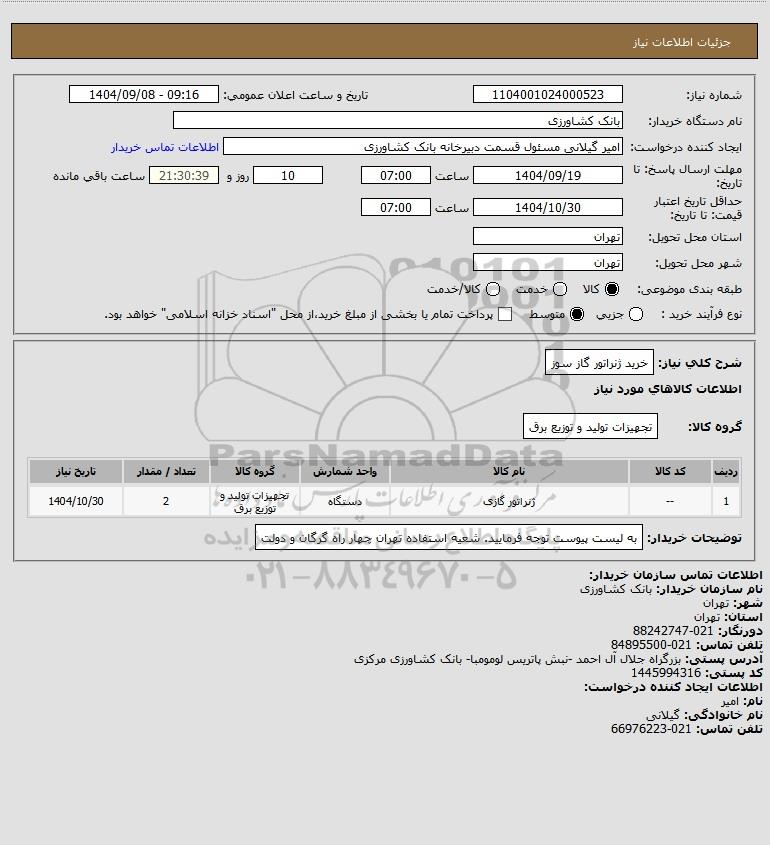The image size is (770, 845).
Task: Click the fax number 88242747-021
Action: 673,631
